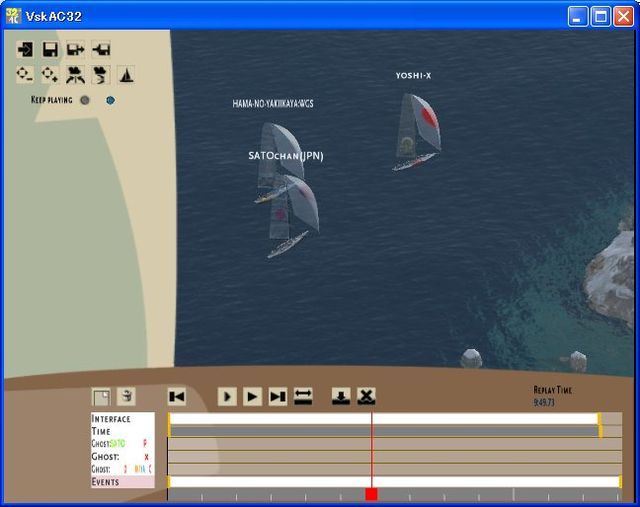
Task: Click the export replay disk-arrow icon
Action: click(76, 49)
